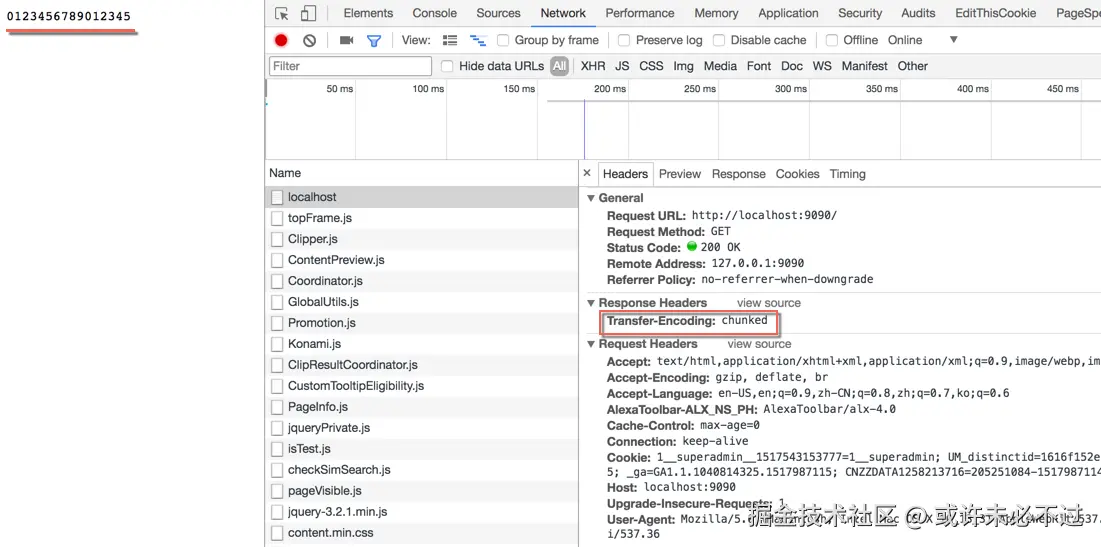View source of Request Headers
This screenshot has height=547, width=1101.
coord(759,344)
